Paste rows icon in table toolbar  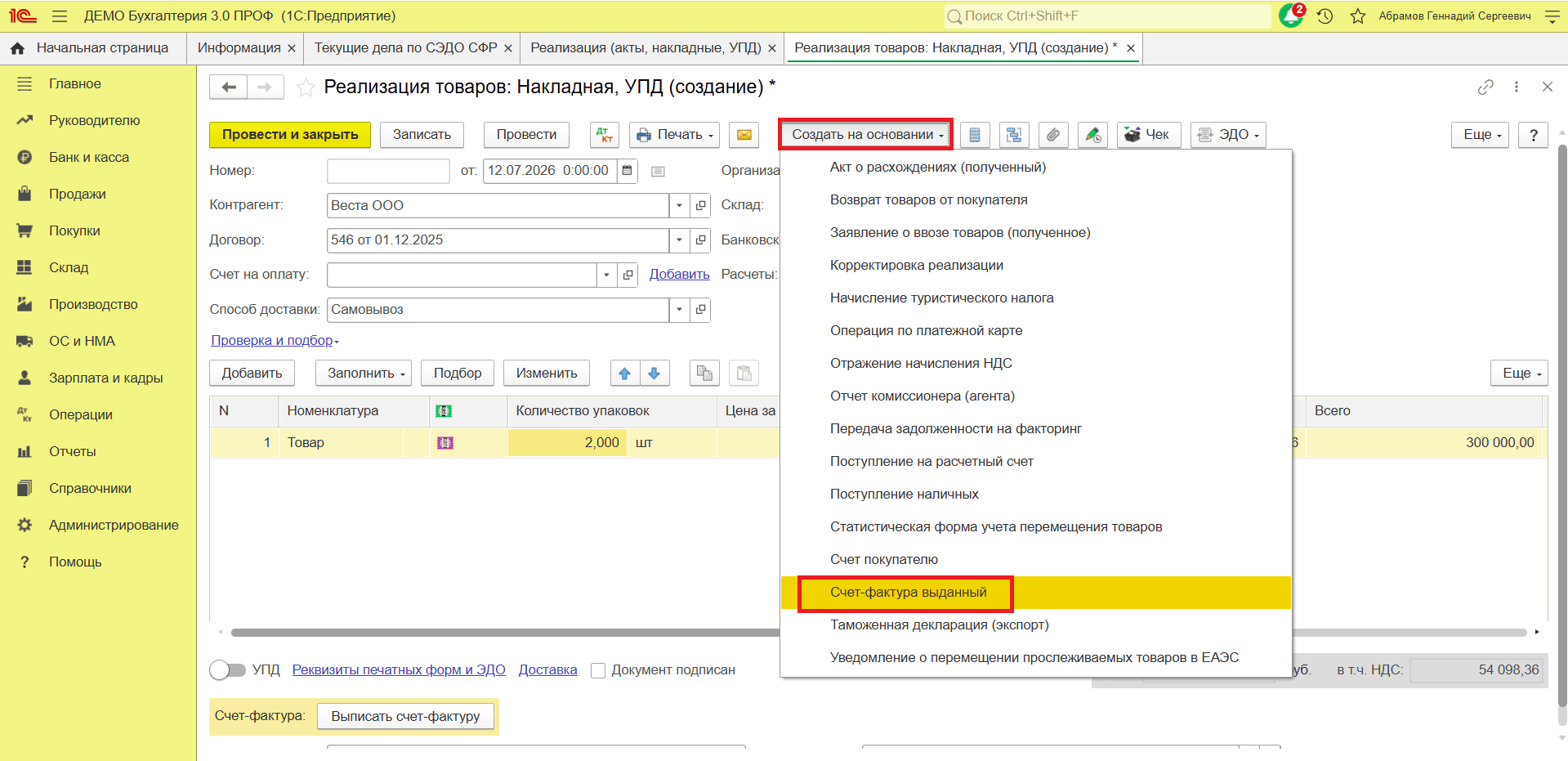(744, 374)
